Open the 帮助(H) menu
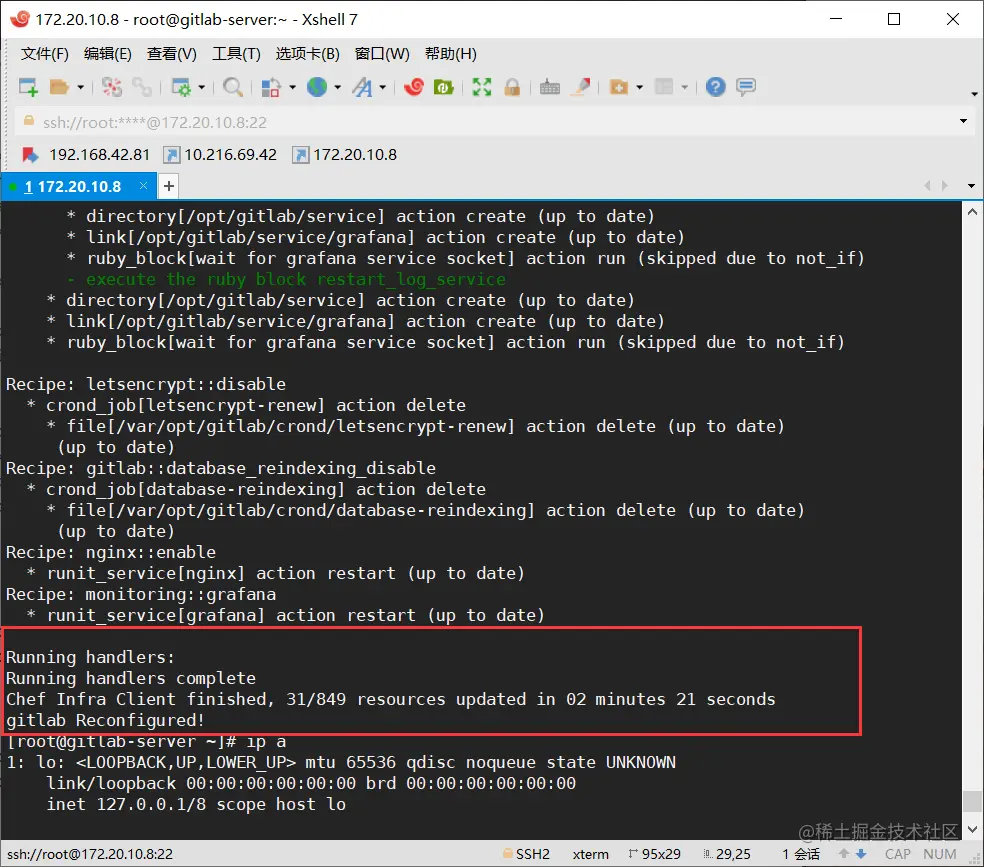 click(451, 54)
